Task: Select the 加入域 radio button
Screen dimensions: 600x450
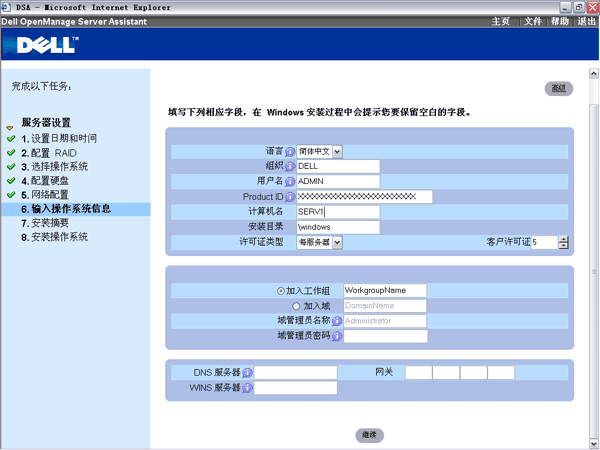Action: [x=295, y=306]
